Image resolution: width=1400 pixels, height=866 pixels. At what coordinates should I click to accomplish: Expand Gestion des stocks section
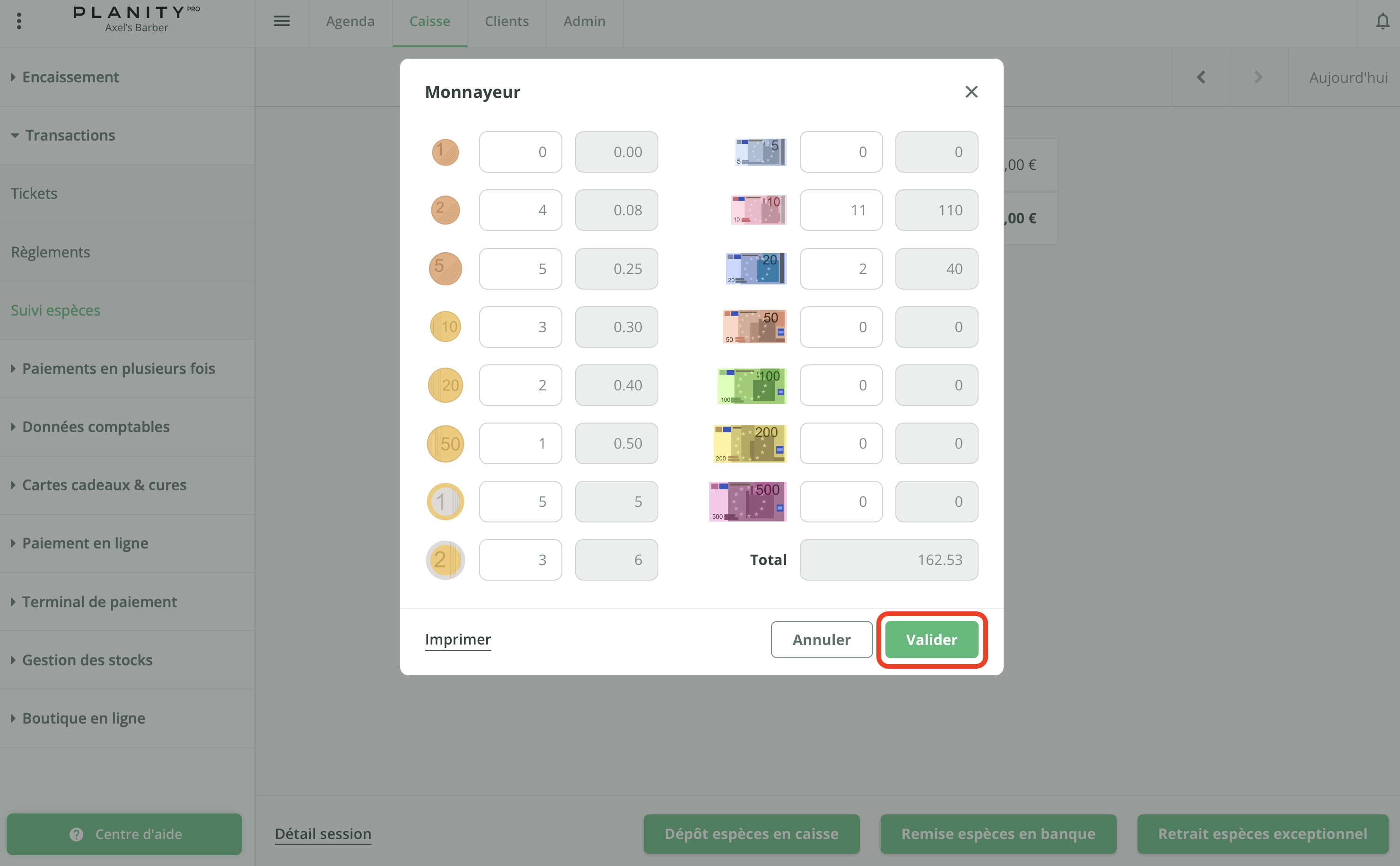pos(87,660)
